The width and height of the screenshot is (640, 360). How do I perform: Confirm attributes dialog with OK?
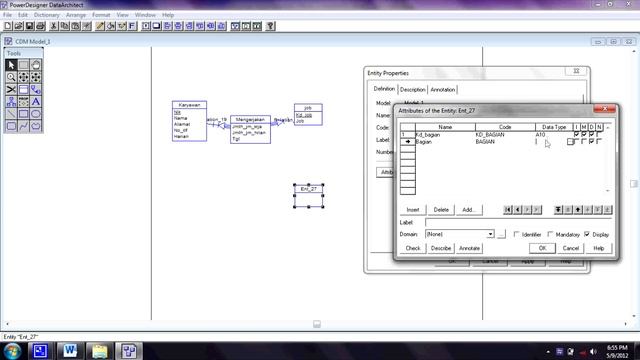(542, 248)
